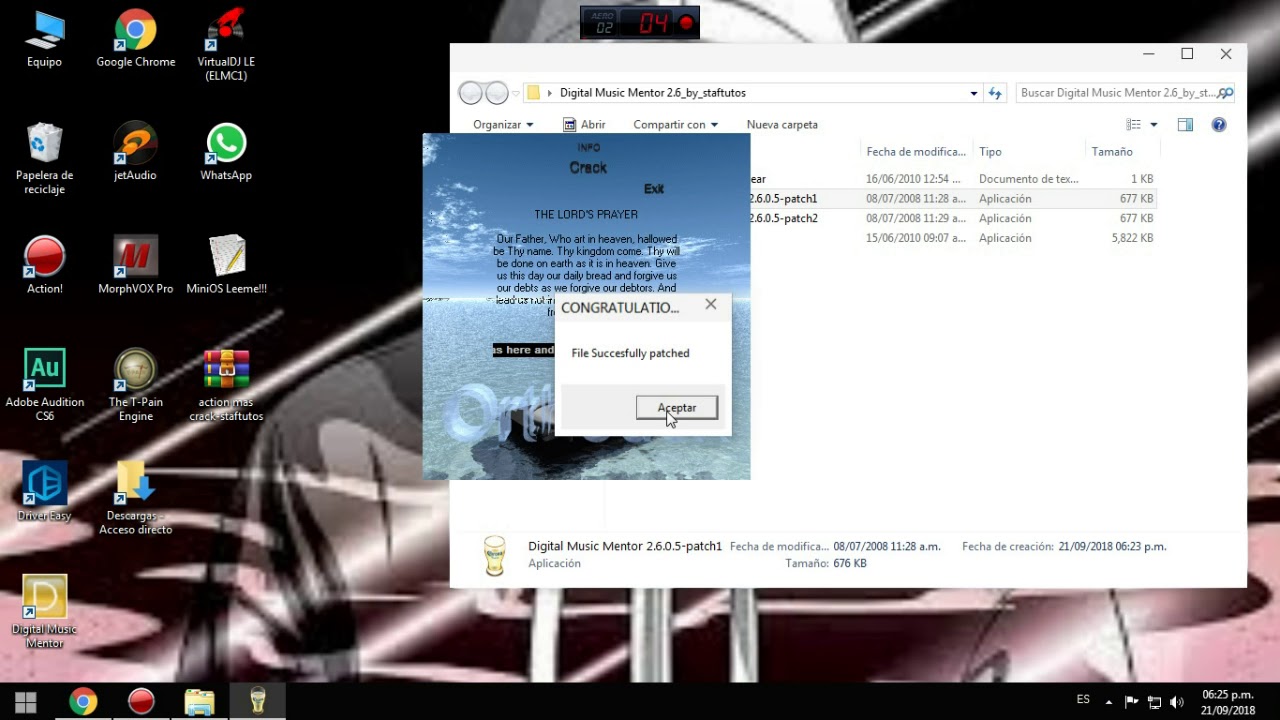Open Action Center flag tray icon
The height and width of the screenshot is (720, 1280).
1131,702
